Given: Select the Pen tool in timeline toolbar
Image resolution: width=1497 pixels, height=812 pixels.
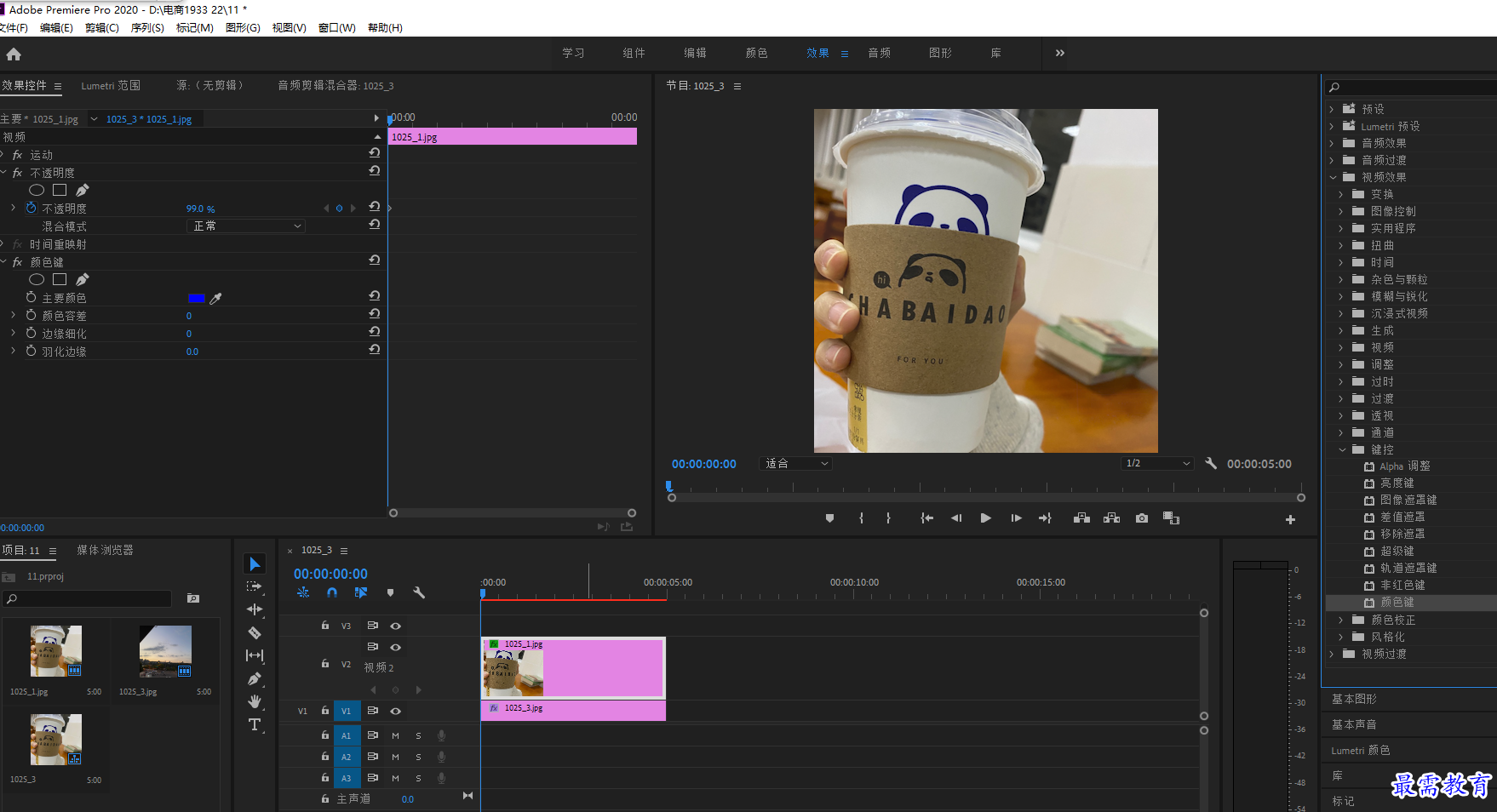Looking at the screenshot, I should 255,678.
